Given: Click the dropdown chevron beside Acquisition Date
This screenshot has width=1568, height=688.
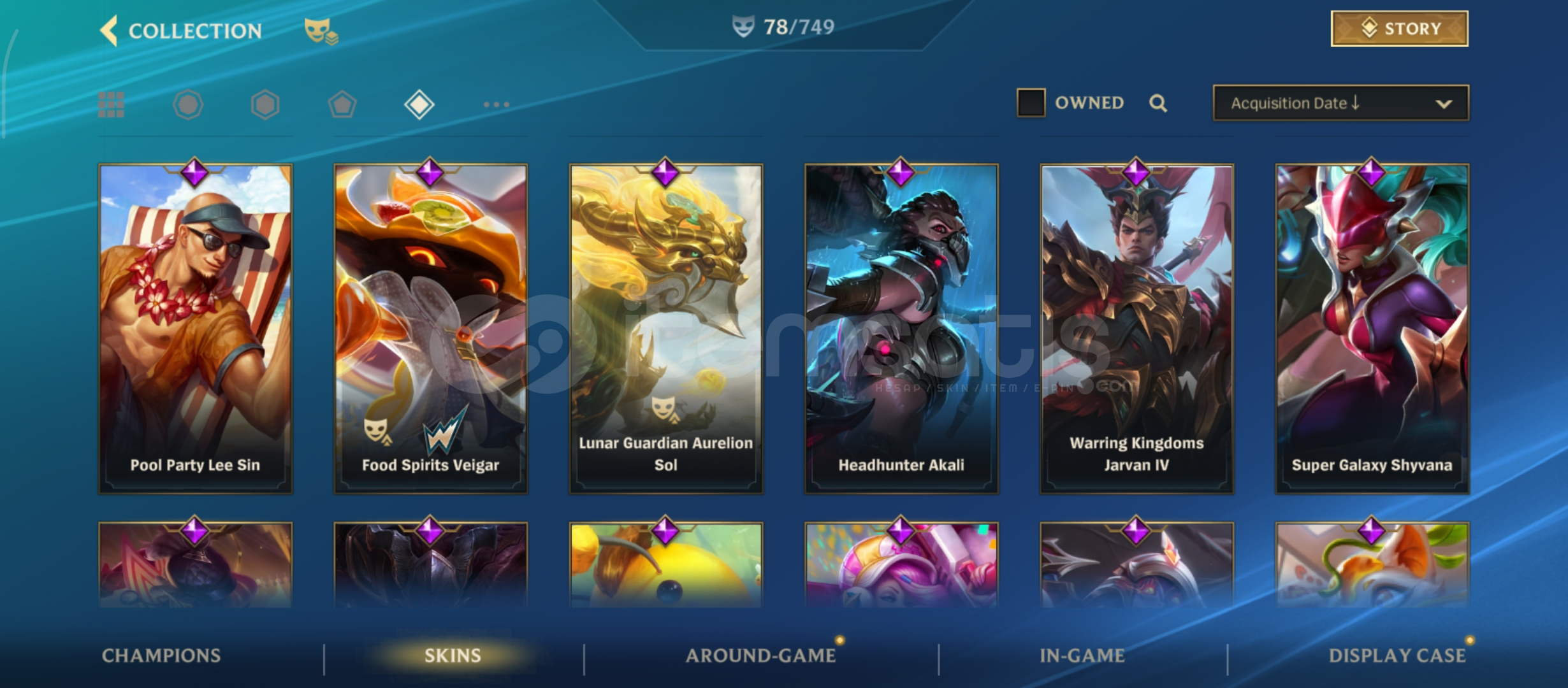Looking at the screenshot, I should [x=1444, y=104].
